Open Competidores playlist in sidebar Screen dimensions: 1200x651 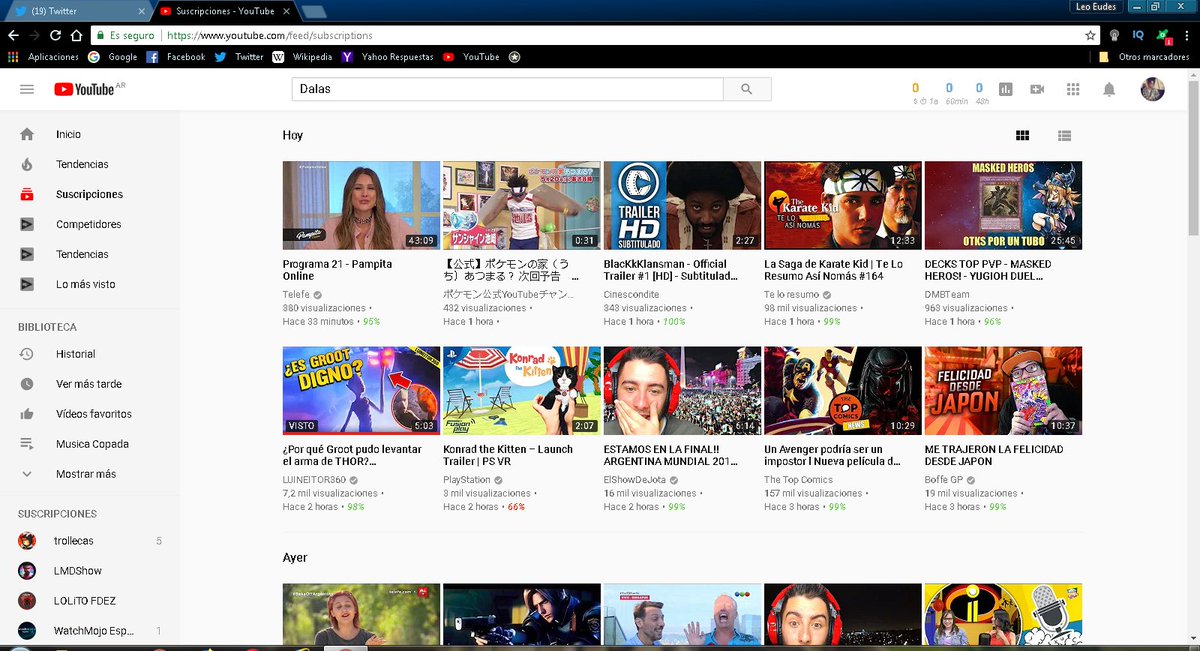(90, 224)
